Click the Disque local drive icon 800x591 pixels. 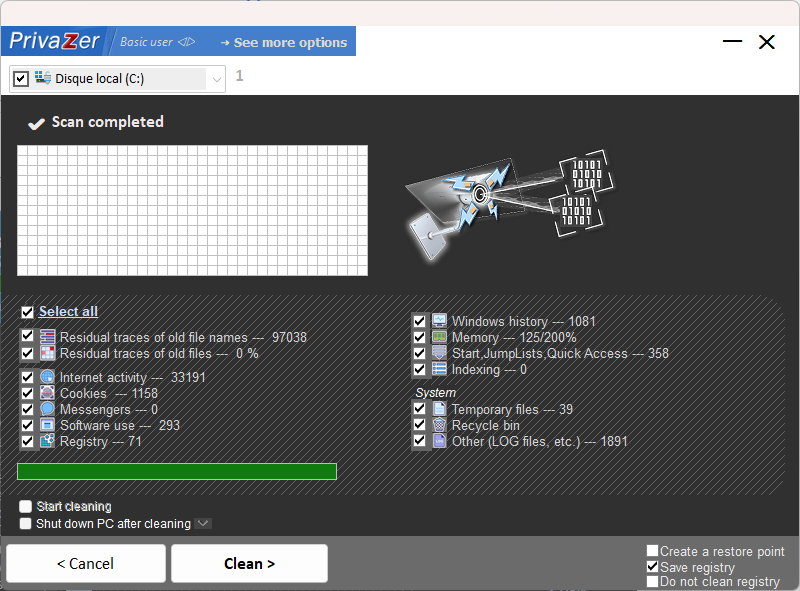(x=43, y=78)
